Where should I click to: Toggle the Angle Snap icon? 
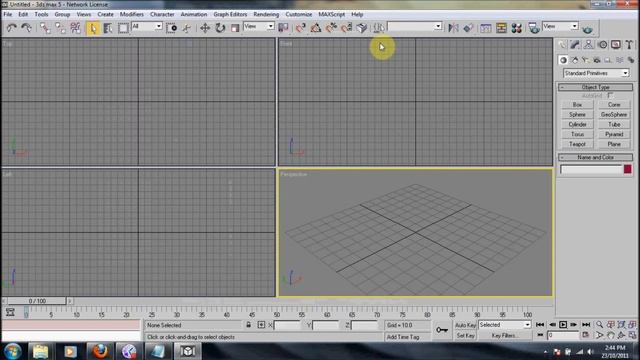[316, 28]
